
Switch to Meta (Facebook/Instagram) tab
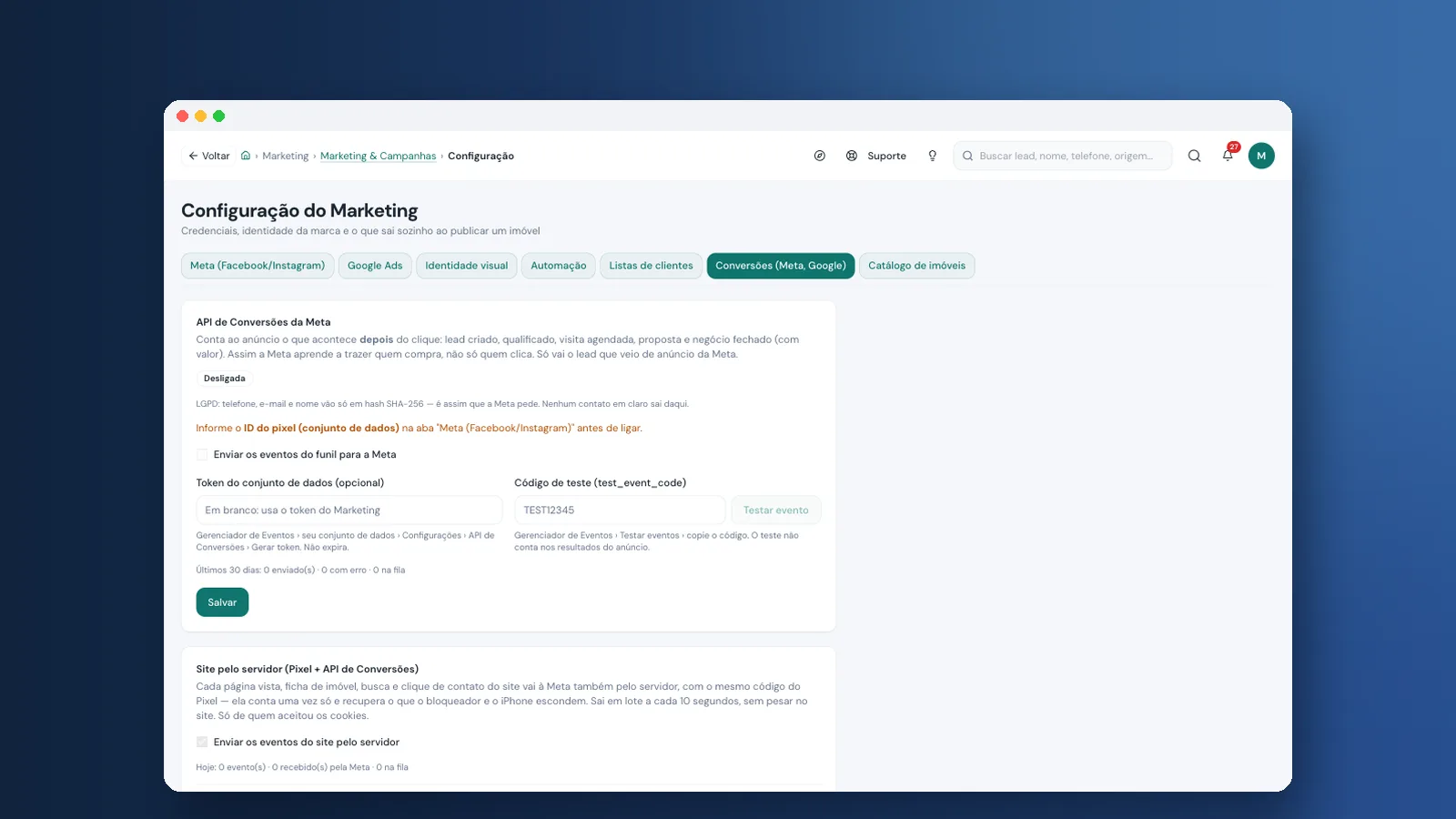[258, 266]
